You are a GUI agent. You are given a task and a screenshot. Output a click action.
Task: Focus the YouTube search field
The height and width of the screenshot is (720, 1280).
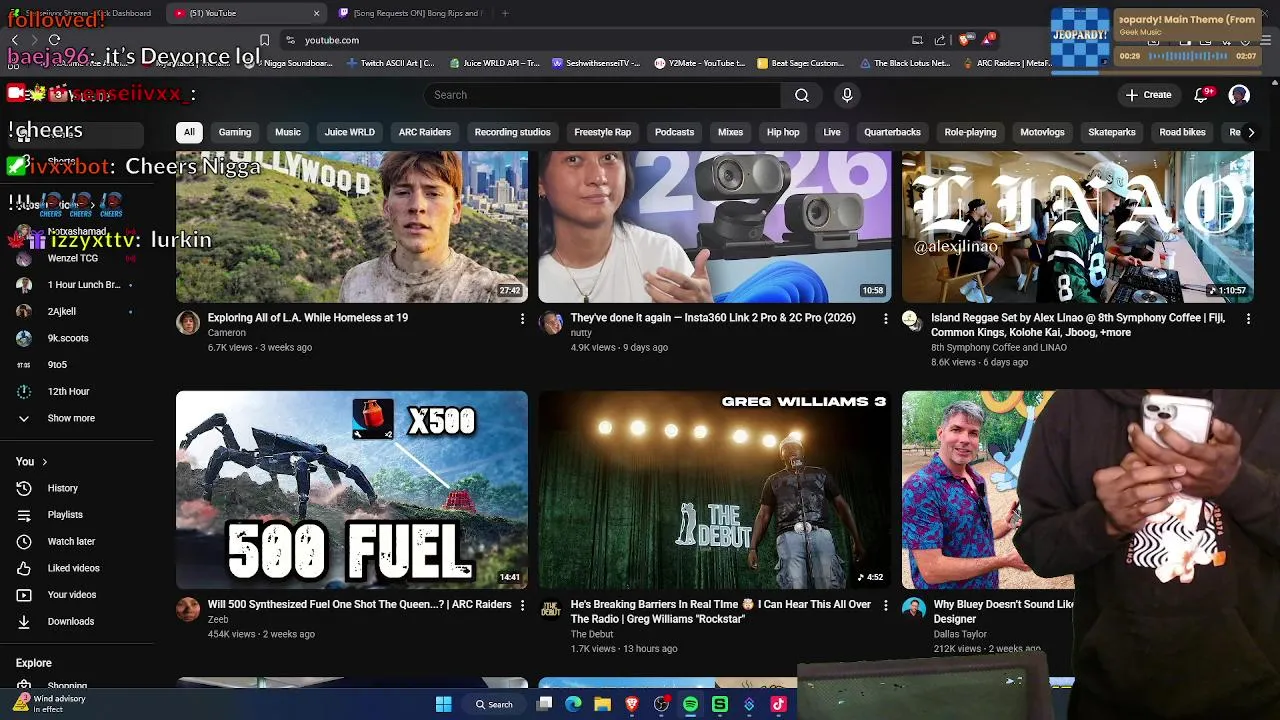[x=603, y=95]
